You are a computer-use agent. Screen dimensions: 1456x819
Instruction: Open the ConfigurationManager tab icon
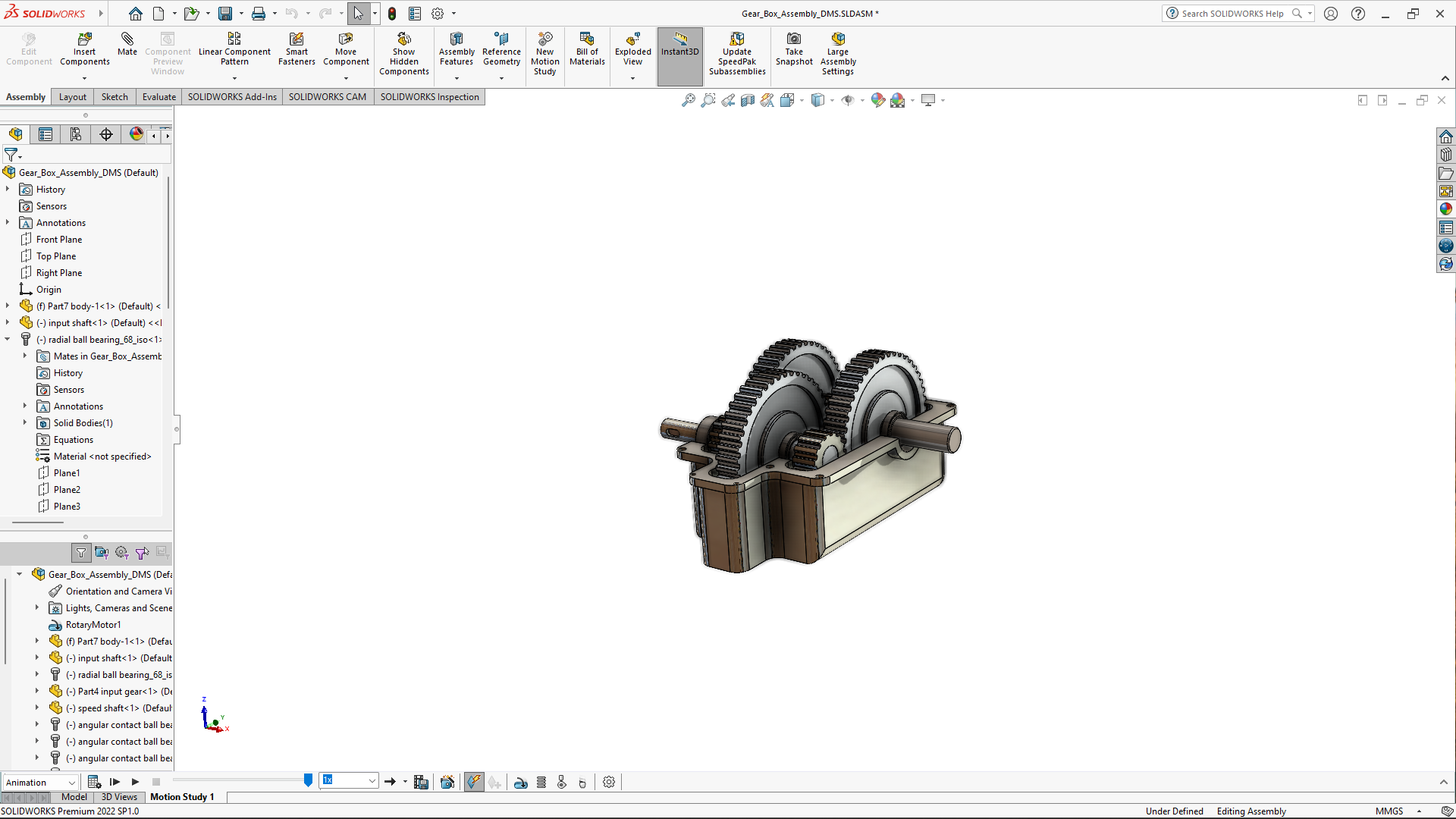[76, 134]
